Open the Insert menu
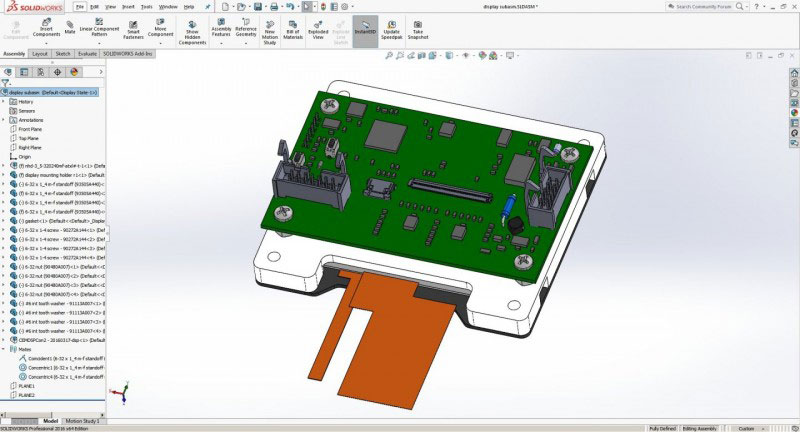The height and width of the screenshot is (432, 800). 128,6
